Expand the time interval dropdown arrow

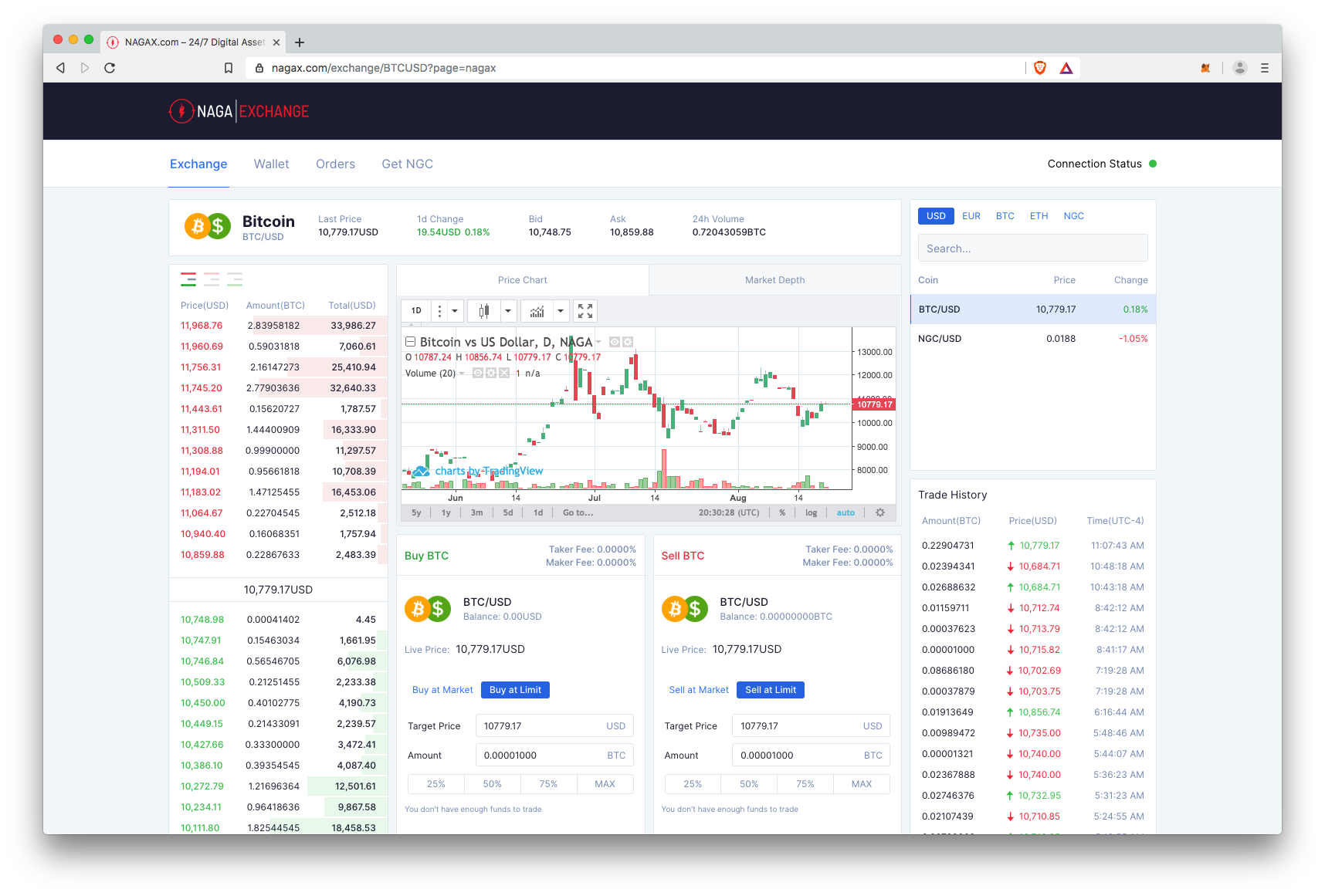(x=455, y=311)
